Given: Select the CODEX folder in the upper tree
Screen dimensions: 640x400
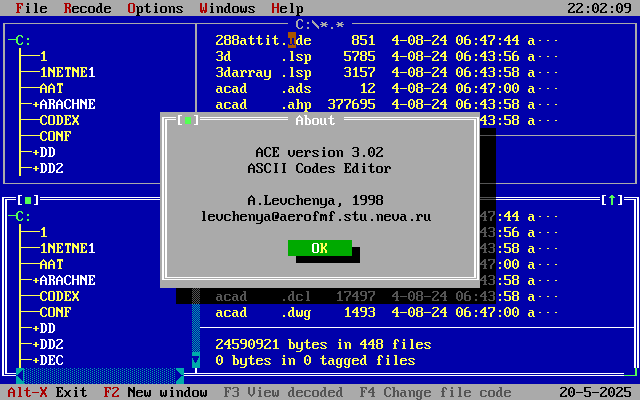Looking at the screenshot, I should (x=59, y=120).
